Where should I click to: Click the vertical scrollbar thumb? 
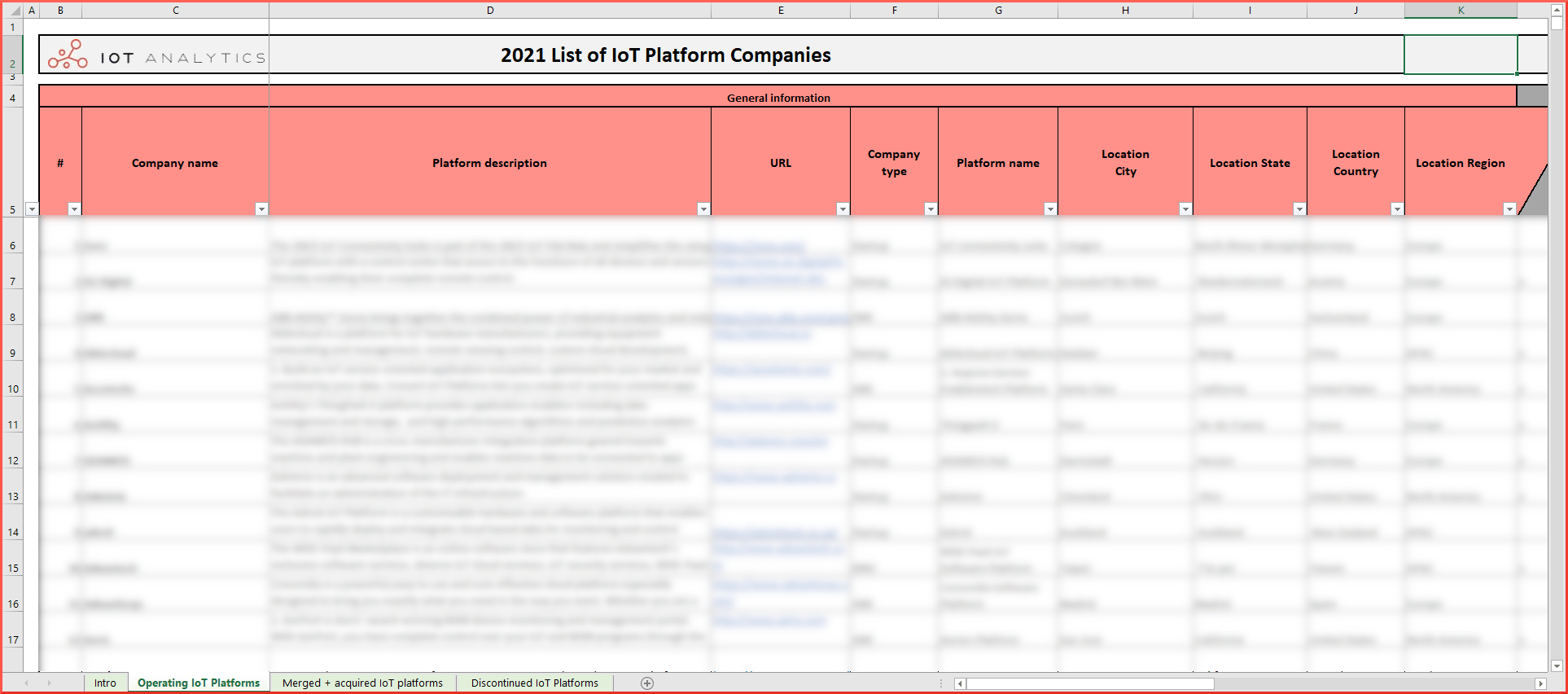[x=1557, y=24]
